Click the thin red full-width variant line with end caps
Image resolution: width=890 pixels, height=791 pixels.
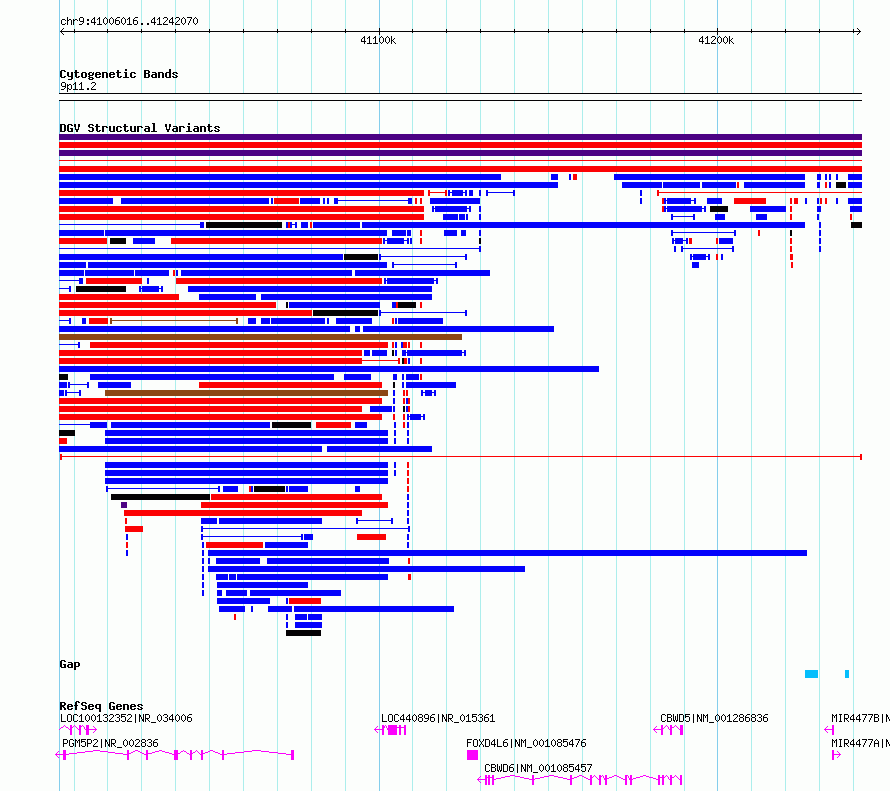[x=461, y=457]
